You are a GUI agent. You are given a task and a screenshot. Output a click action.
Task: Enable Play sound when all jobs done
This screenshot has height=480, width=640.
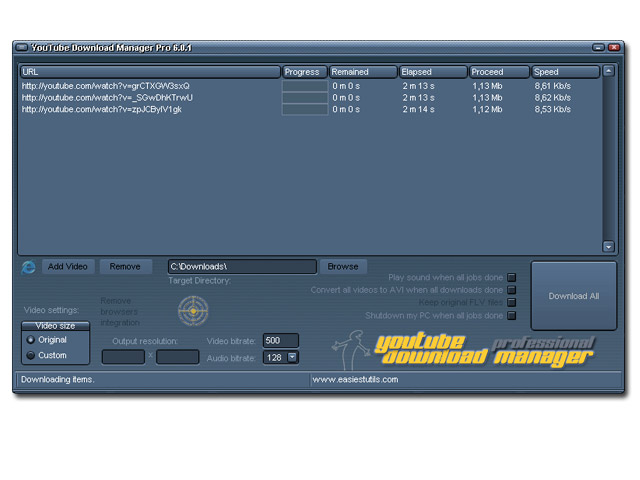click(512, 277)
